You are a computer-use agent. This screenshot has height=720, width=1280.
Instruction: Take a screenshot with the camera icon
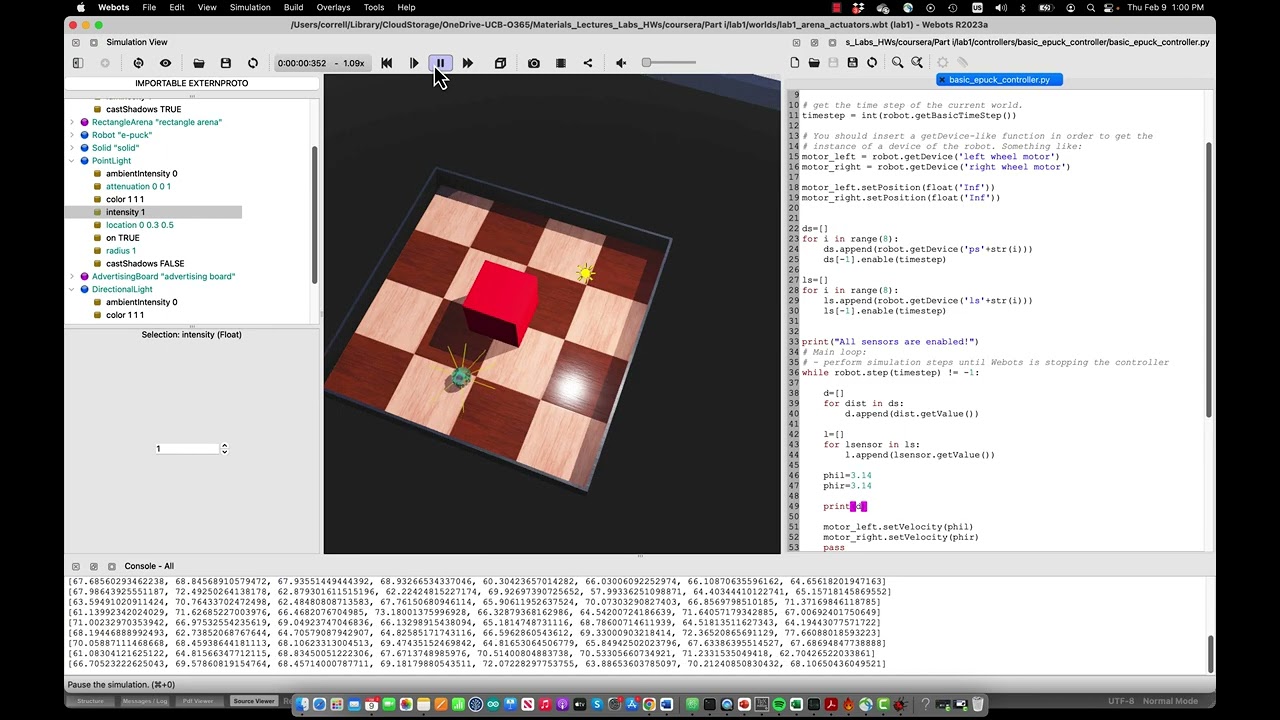tap(534, 63)
